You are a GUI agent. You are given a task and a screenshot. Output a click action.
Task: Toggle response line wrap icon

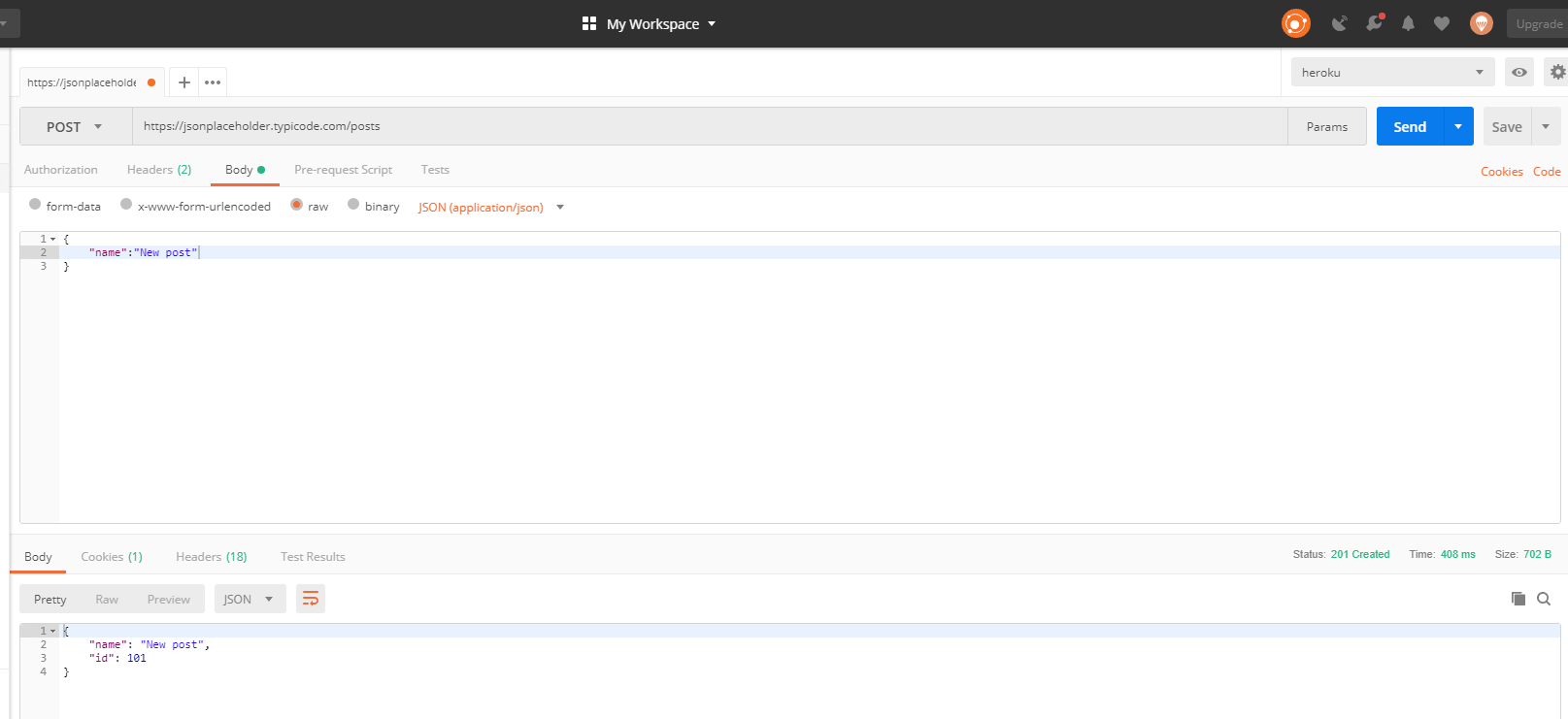coord(311,599)
